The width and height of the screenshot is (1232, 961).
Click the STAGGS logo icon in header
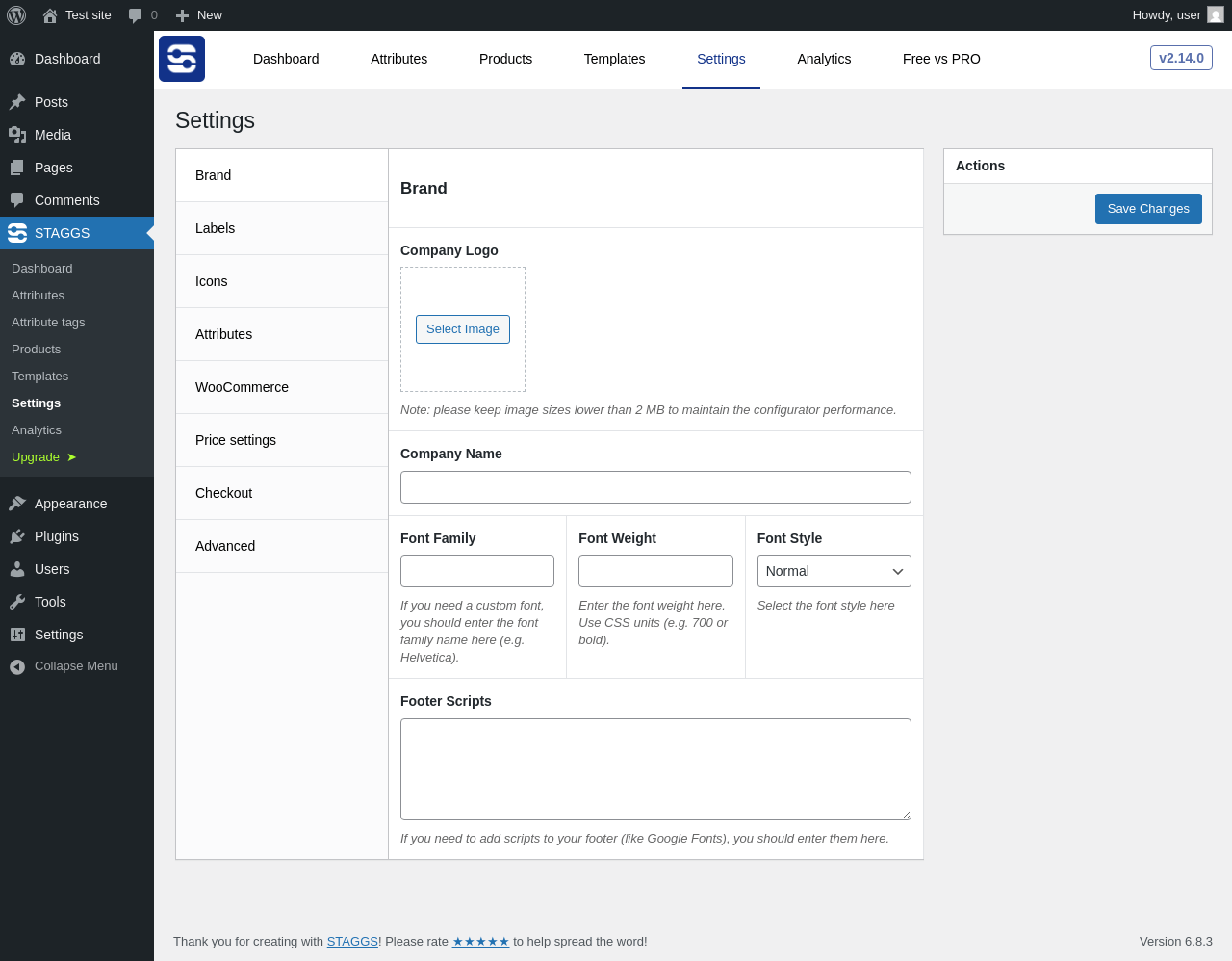point(182,59)
